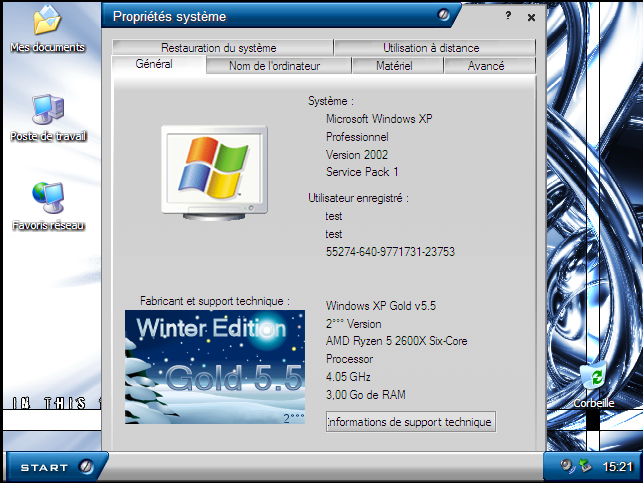The height and width of the screenshot is (483, 643).
Task: Click the product ID 55274-640-9771731-23753
Action: click(390, 251)
